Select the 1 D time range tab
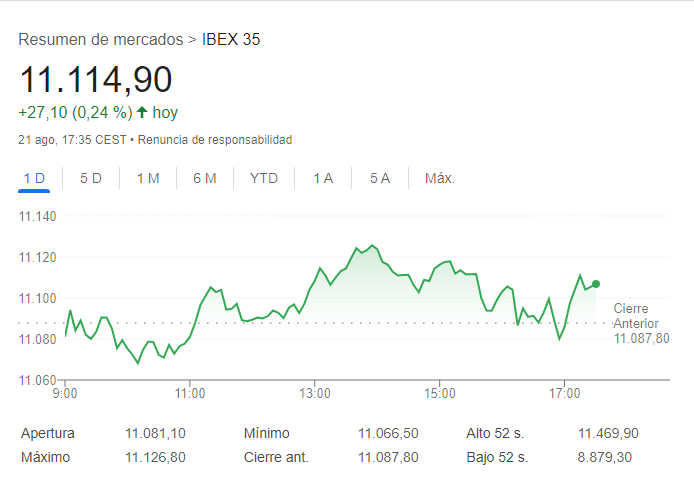 pos(34,178)
